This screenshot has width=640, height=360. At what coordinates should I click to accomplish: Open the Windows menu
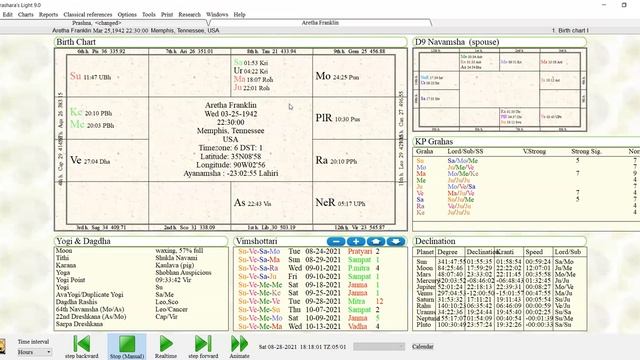[x=217, y=14]
